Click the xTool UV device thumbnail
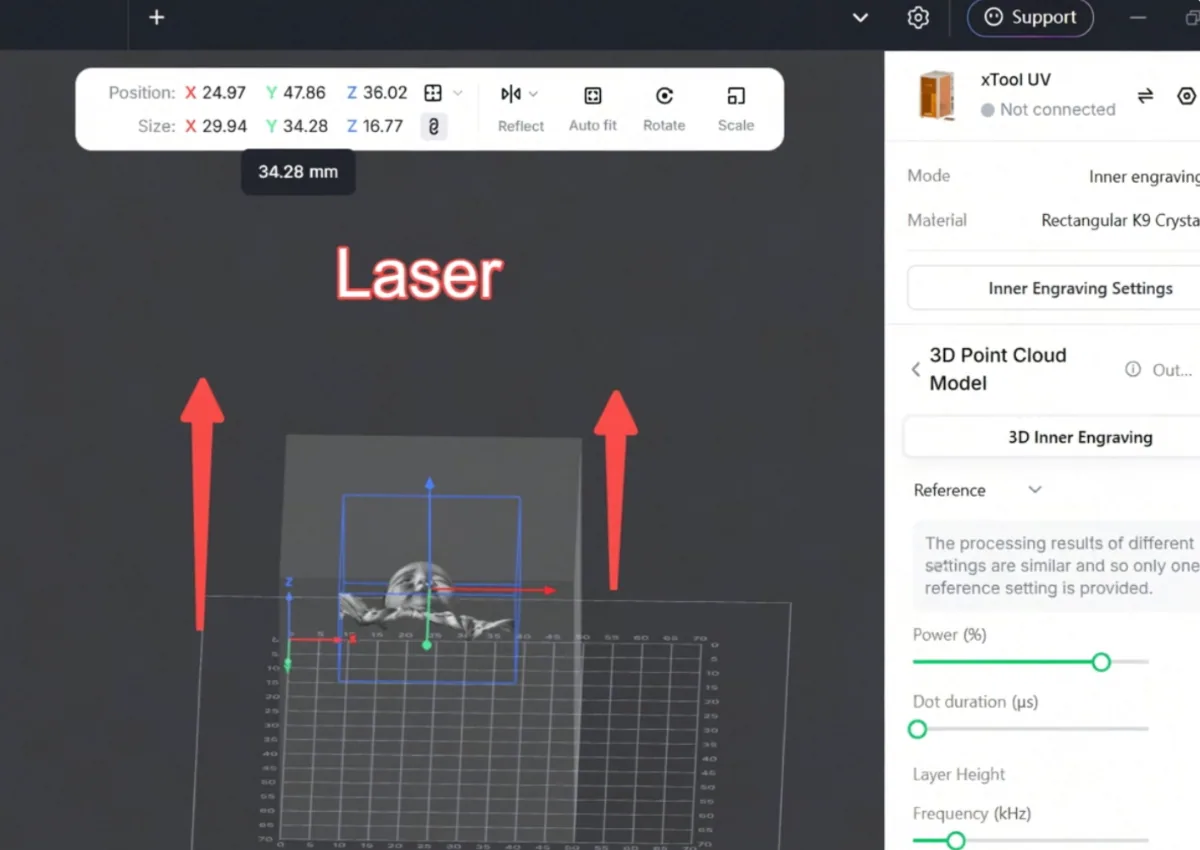 pos(937,95)
